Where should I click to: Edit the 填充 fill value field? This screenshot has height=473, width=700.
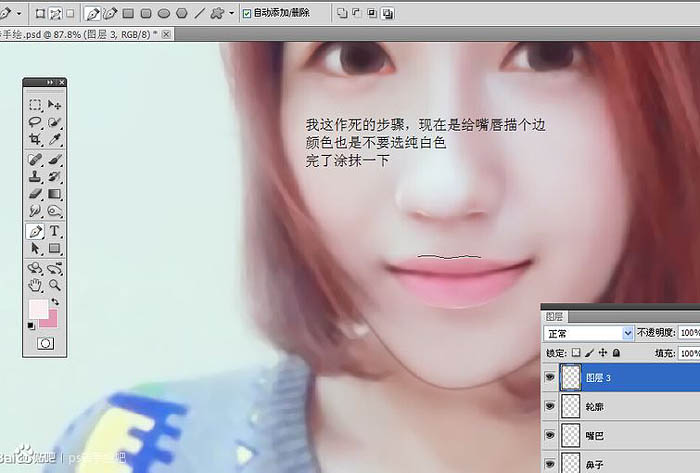689,353
